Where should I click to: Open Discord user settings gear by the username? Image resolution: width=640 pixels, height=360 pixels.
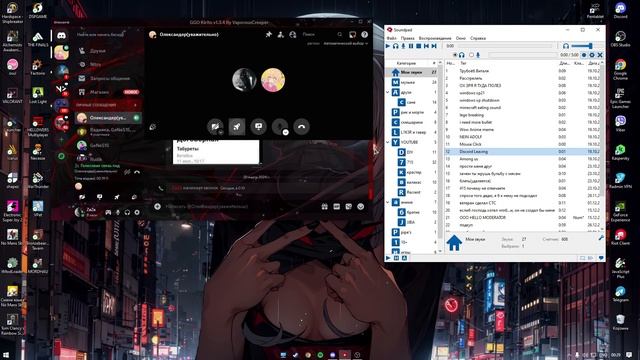point(137,212)
